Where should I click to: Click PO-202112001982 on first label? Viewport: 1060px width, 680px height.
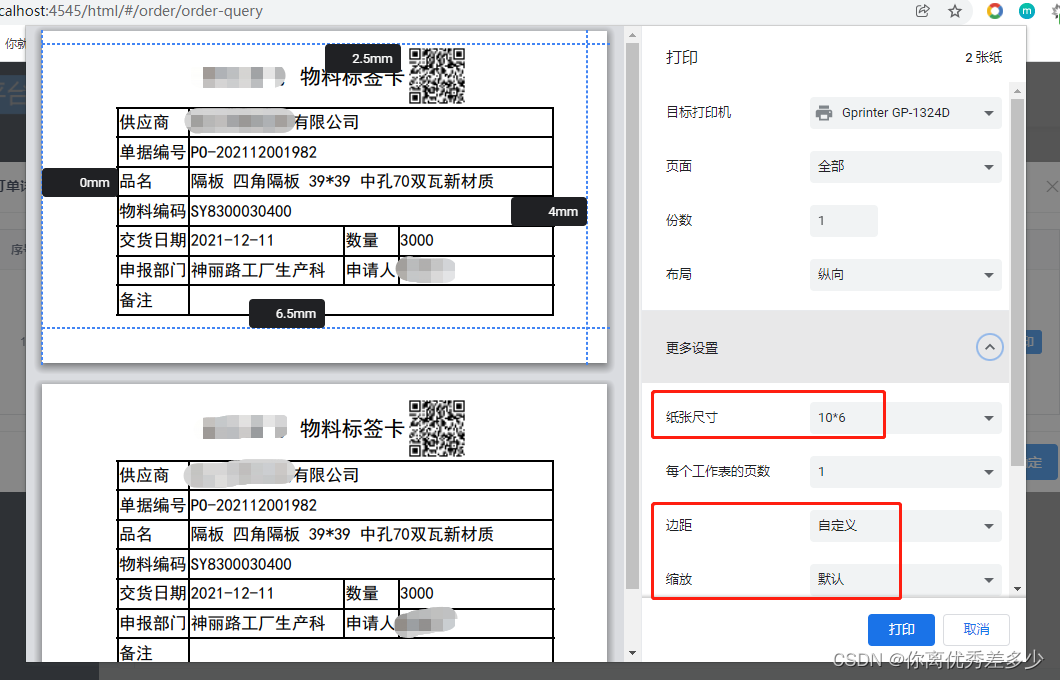coord(254,152)
